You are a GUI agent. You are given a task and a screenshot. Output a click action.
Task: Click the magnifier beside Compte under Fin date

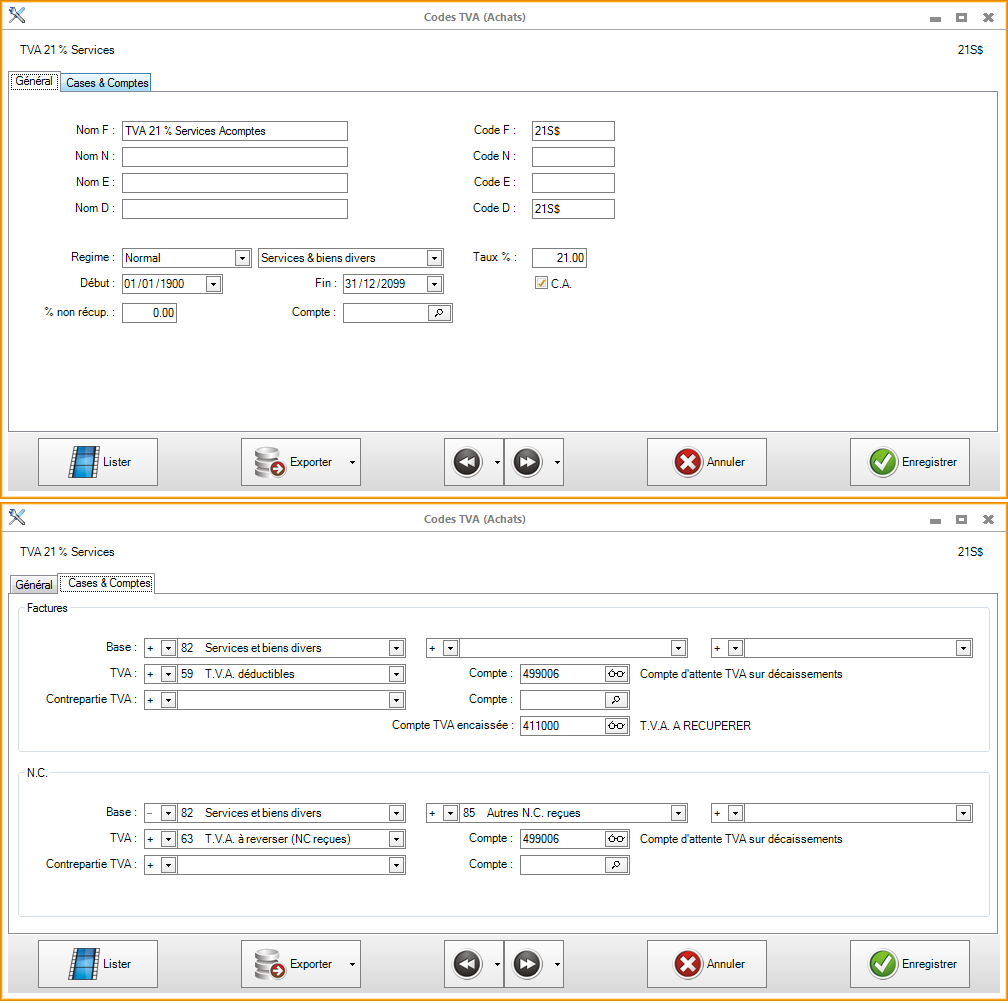(x=439, y=313)
